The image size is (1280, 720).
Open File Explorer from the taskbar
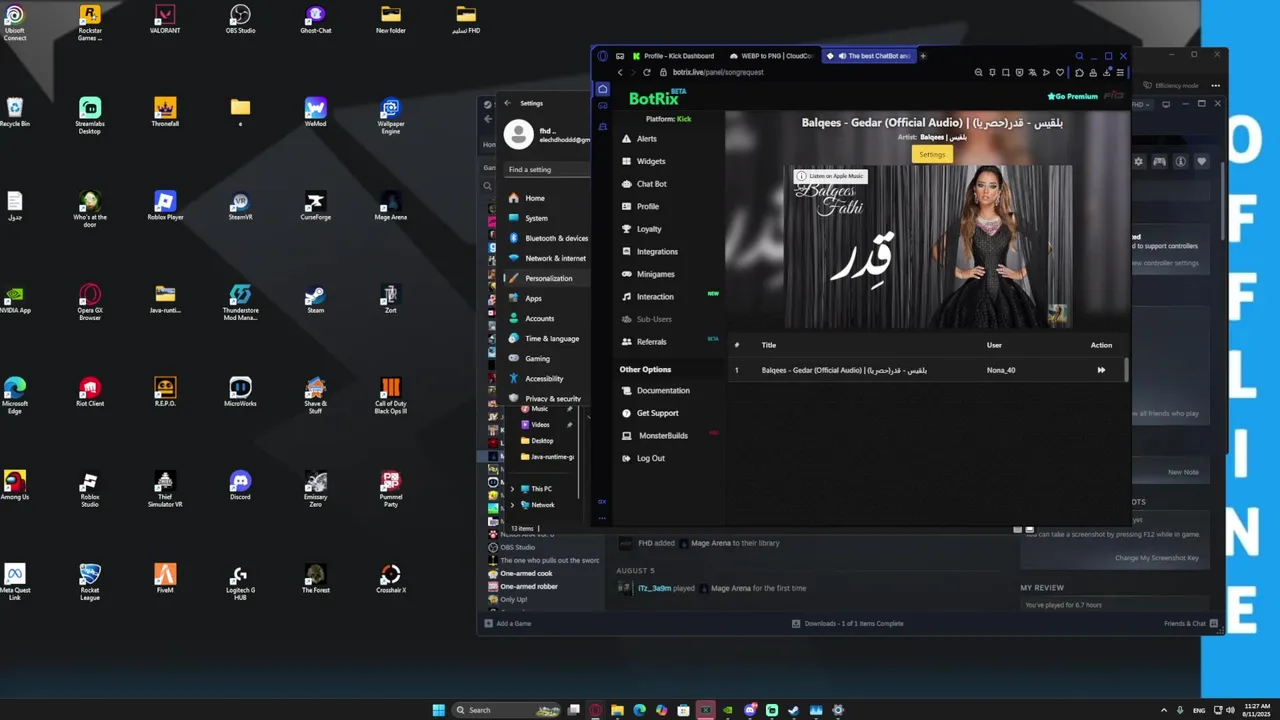618,710
